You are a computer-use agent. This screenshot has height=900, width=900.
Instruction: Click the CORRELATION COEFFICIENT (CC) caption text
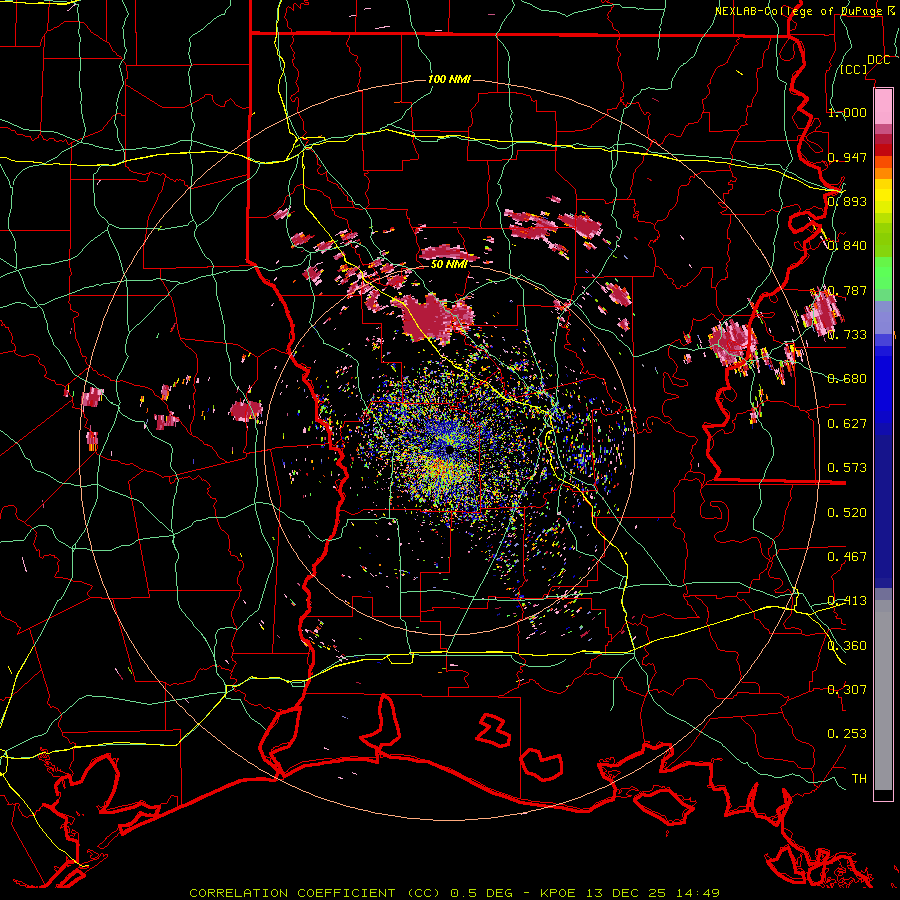[x=315, y=893]
